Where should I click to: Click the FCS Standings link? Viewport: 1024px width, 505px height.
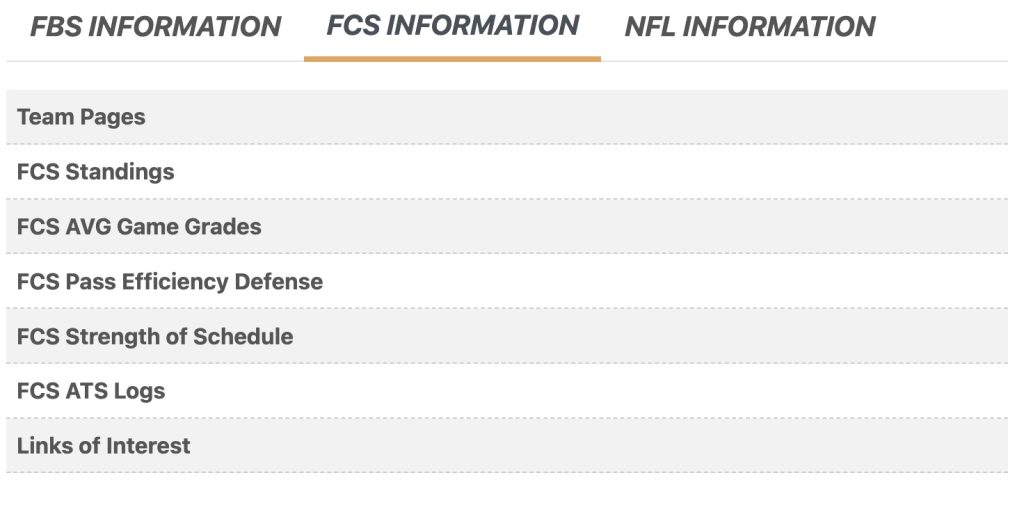coord(95,172)
